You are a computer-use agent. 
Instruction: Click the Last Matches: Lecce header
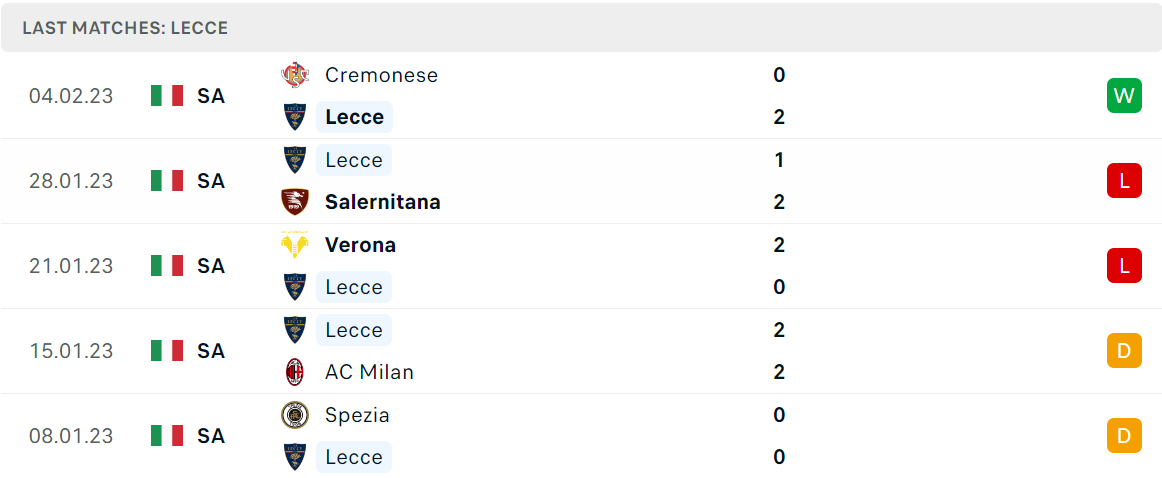click(125, 28)
